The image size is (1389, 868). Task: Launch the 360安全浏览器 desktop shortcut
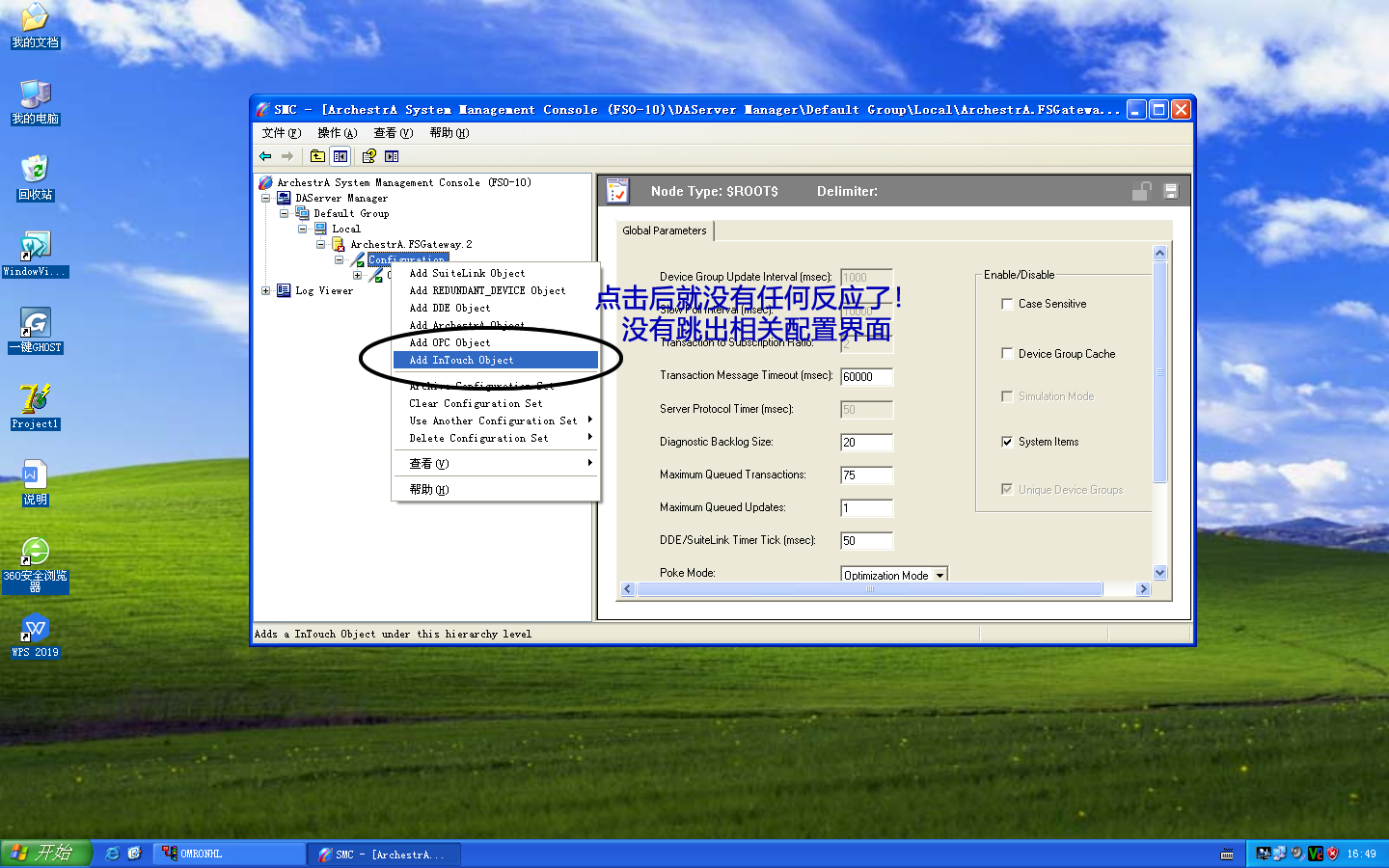[35, 565]
